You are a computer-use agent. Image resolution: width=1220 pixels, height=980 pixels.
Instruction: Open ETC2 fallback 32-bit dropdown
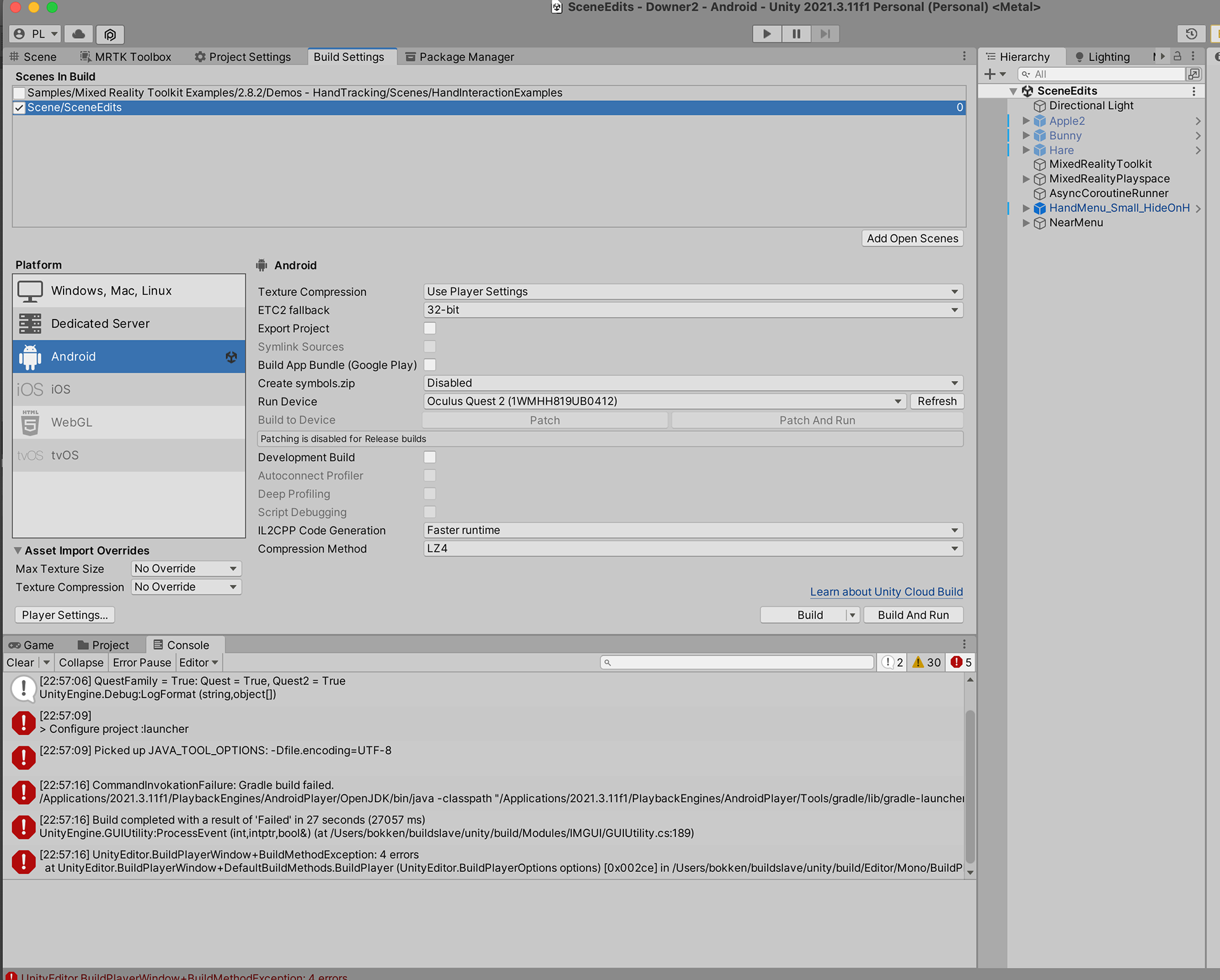(x=693, y=310)
